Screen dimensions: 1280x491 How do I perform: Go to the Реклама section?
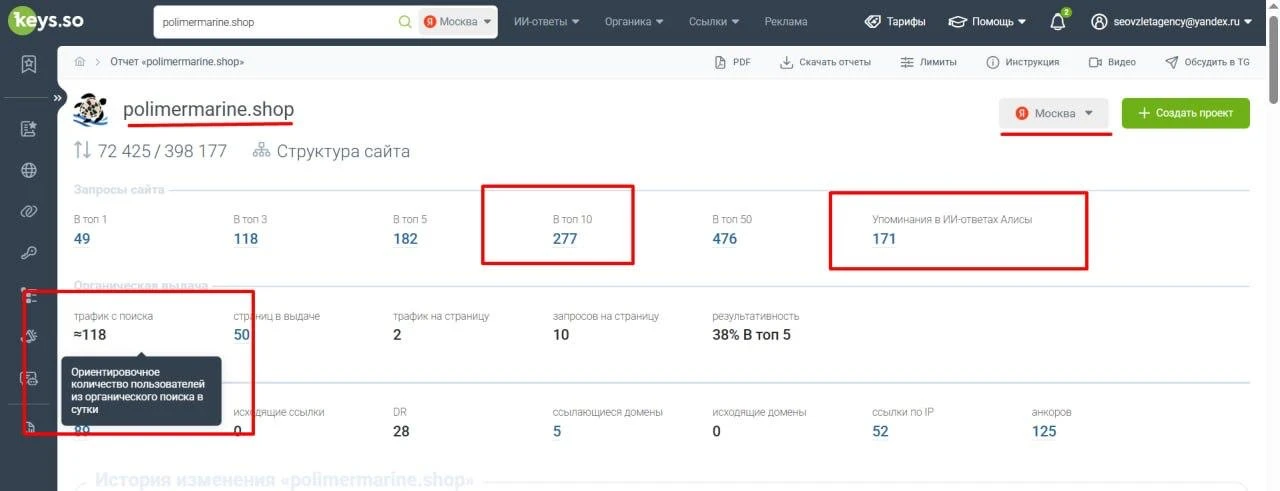(786, 21)
